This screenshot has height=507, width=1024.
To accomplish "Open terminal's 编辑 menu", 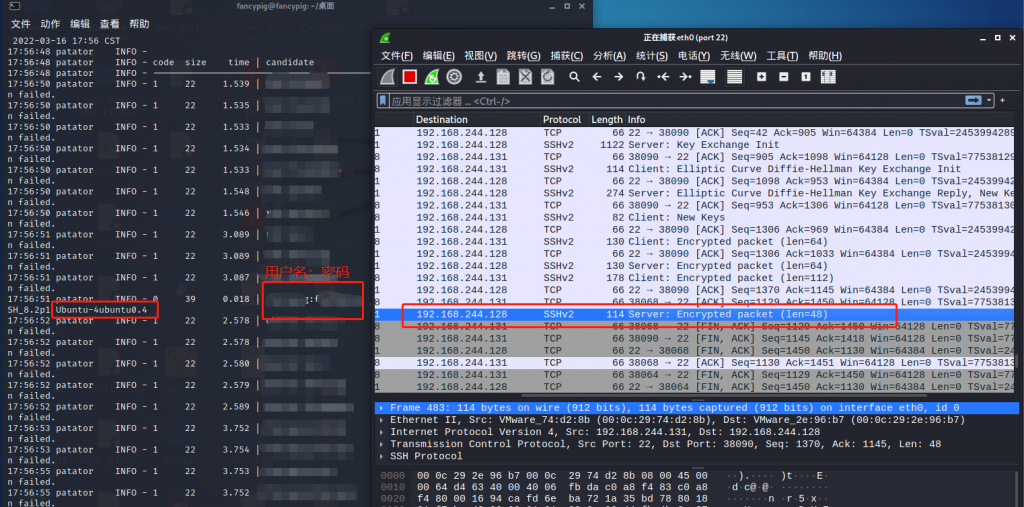I will click(x=80, y=24).
